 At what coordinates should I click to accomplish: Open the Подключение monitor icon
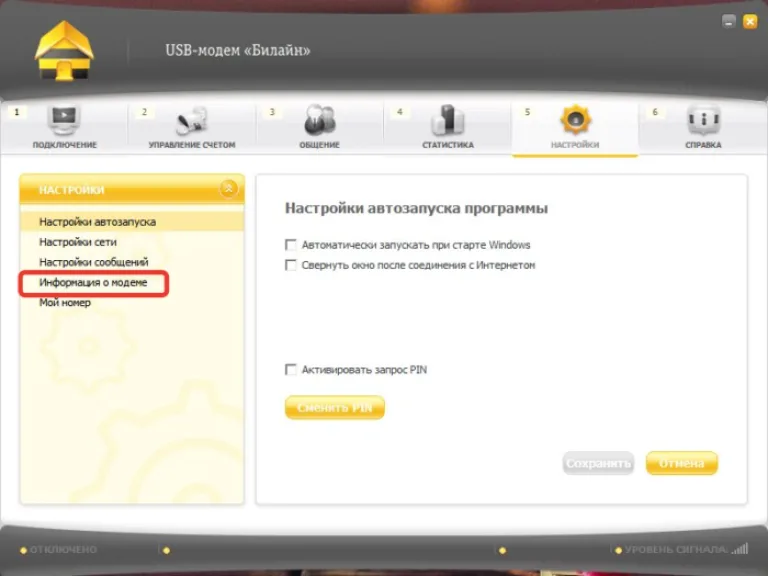click(64, 120)
